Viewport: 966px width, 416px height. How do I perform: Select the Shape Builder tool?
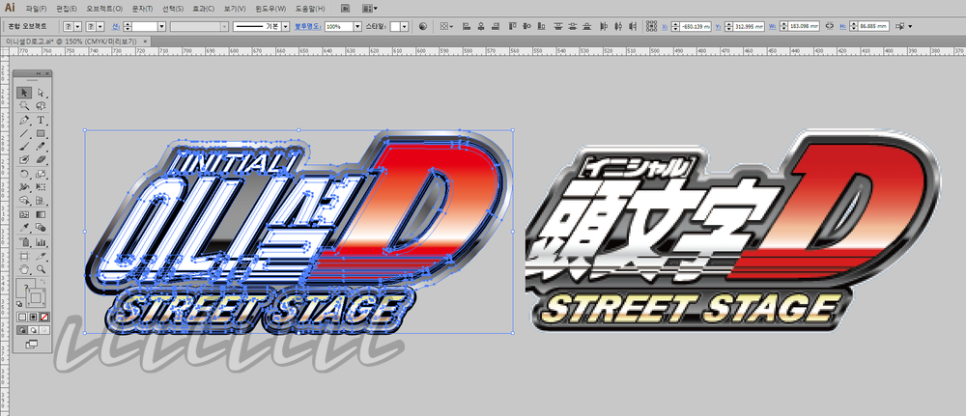(x=23, y=200)
